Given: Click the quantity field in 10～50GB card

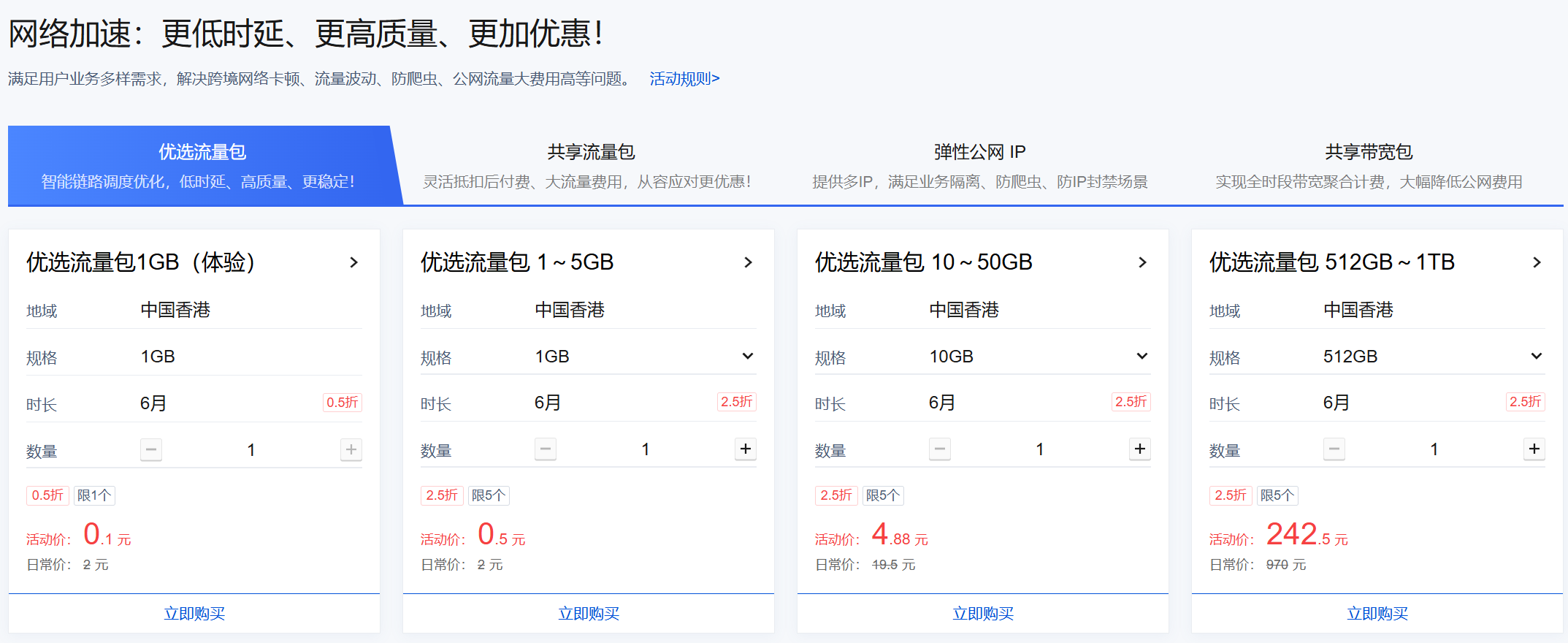Looking at the screenshot, I should (1040, 449).
